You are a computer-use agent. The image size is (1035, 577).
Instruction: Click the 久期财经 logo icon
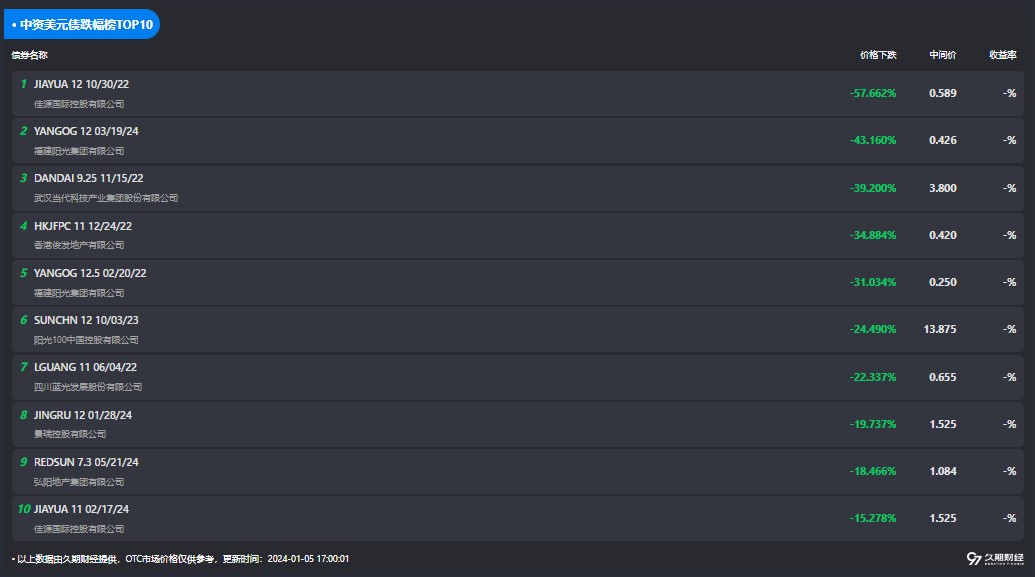point(973,559)
